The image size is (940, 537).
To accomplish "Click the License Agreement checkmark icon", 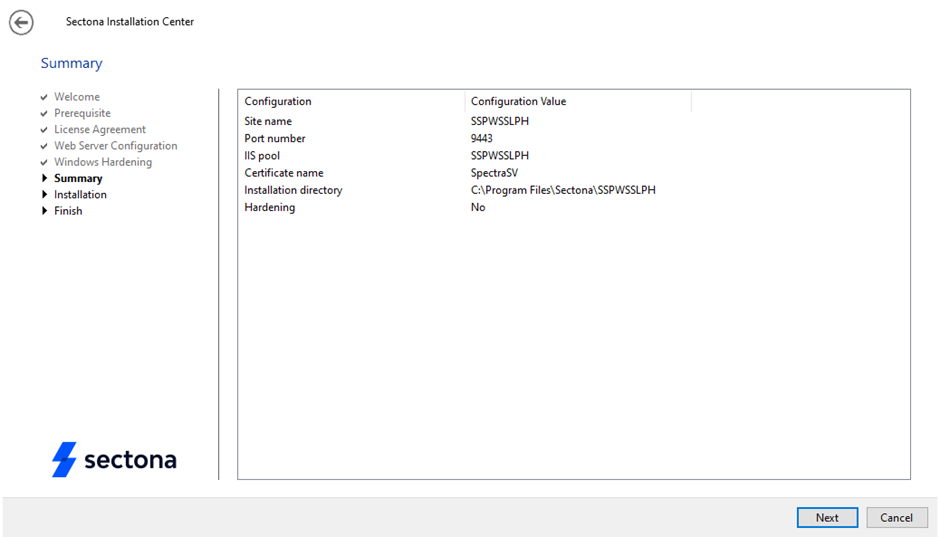I will [44, 130].
